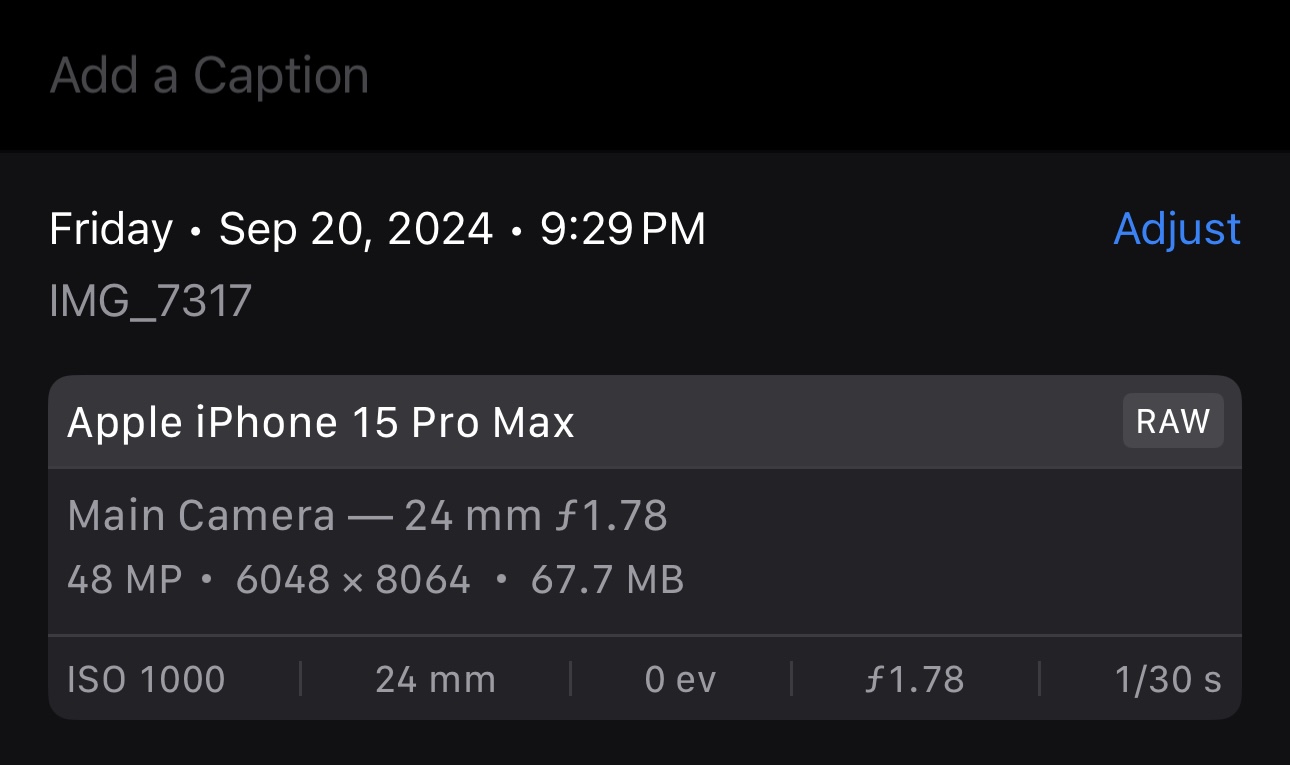
Task: Click the 24 mm focal length in the bottom row
Action: [x=435, y=680]
